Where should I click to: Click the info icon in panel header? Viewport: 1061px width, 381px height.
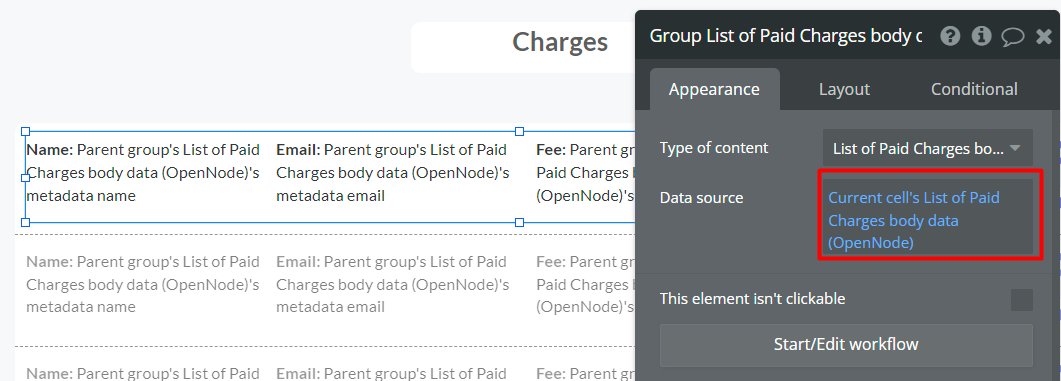click(981, 36)
